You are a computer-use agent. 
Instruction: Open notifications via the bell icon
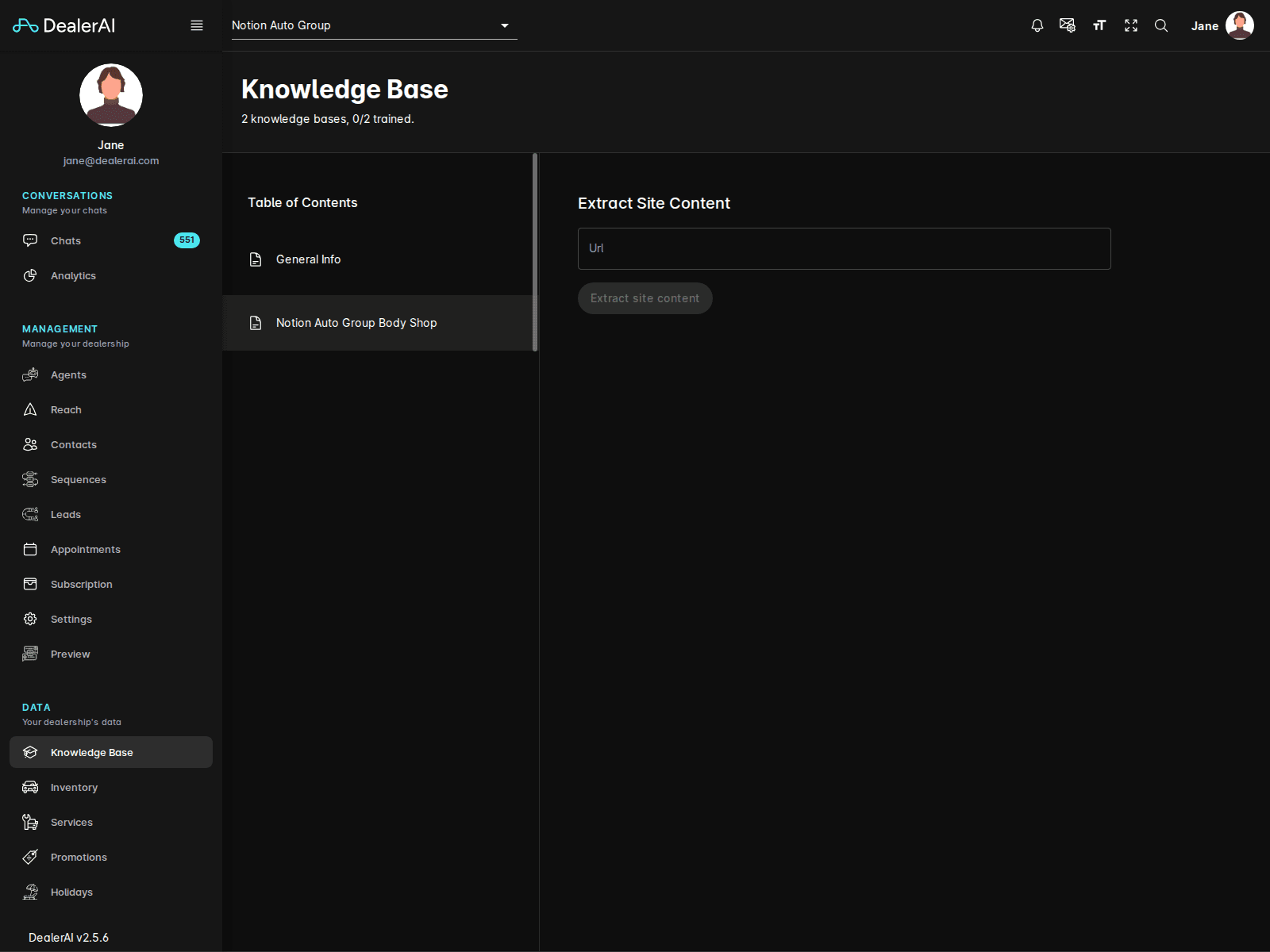pos(1037,25)
